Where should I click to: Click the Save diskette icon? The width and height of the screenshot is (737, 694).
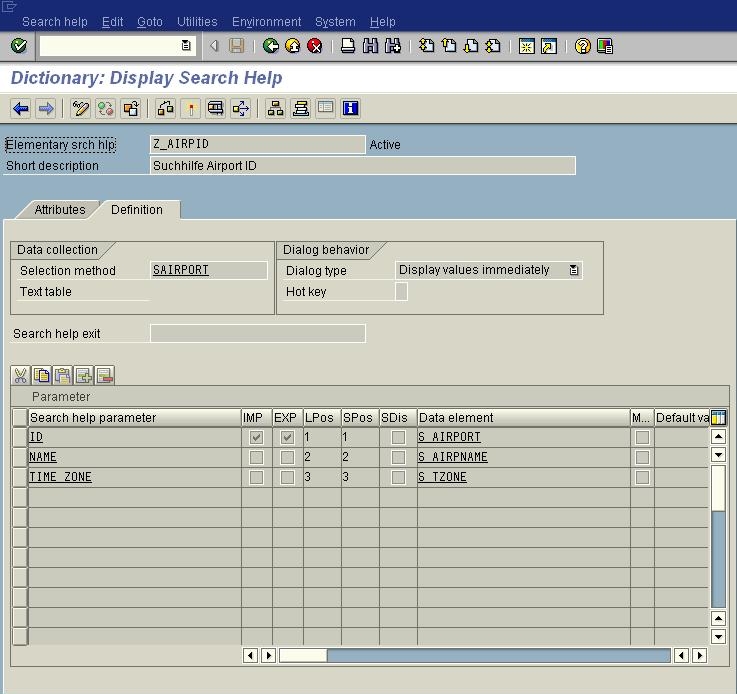click(236, 46)
